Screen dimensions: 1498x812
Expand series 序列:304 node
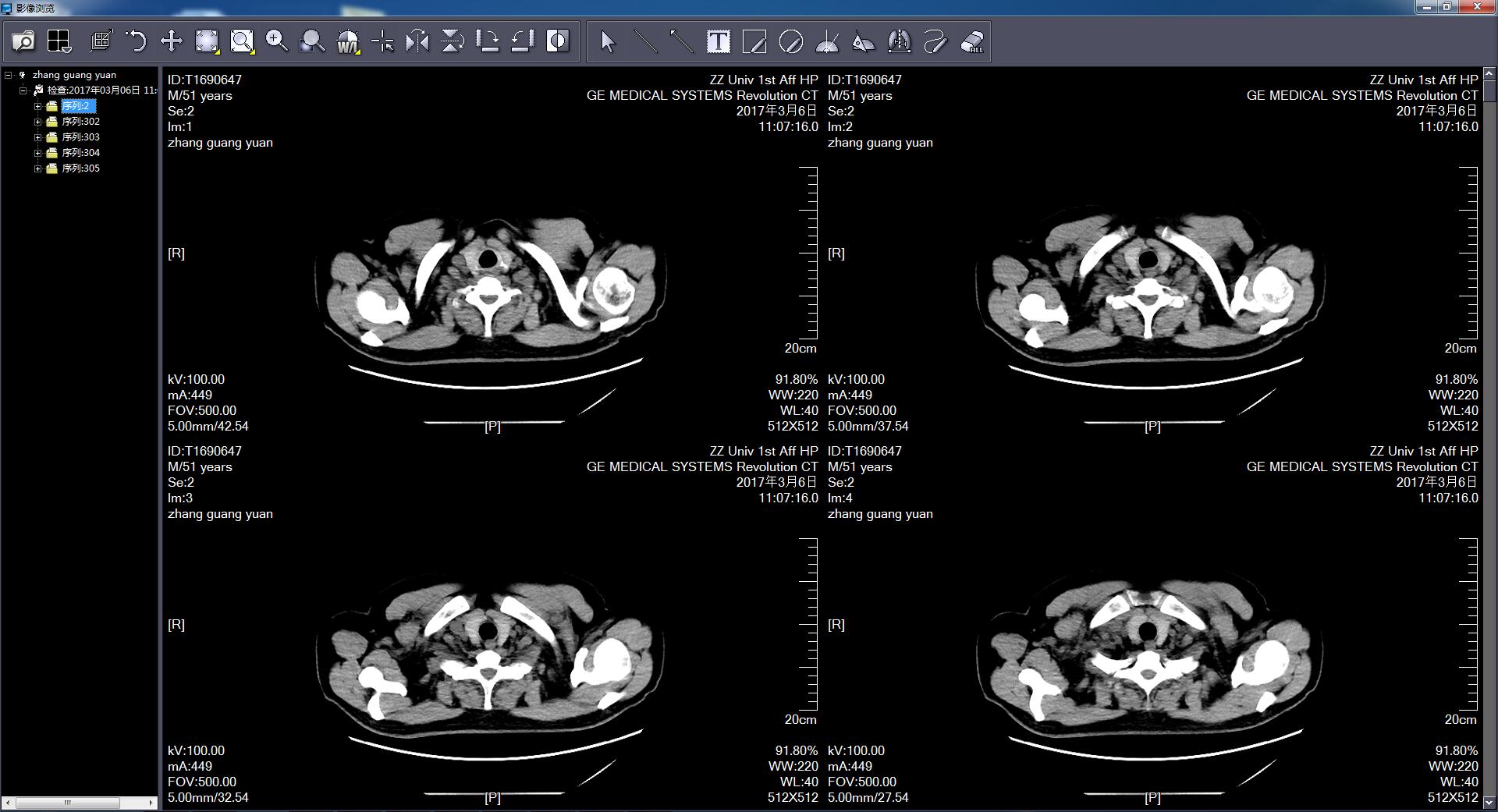tap(37, 153)
